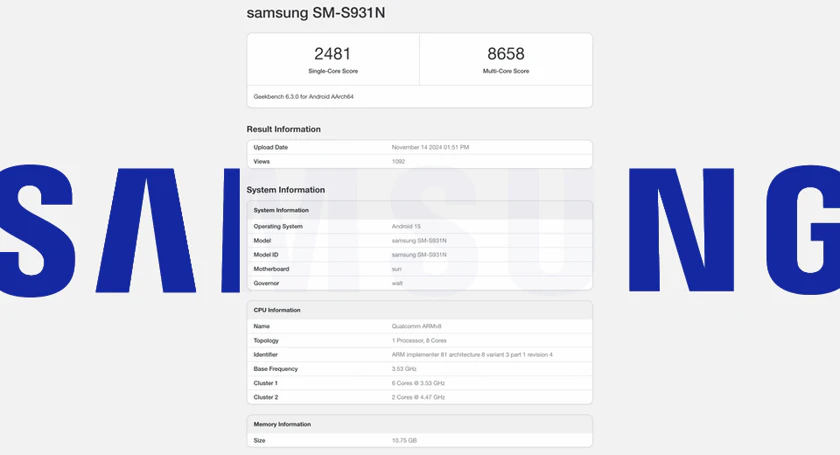
Task: Select the views count 1092
Action: click(x=398, y=161)
